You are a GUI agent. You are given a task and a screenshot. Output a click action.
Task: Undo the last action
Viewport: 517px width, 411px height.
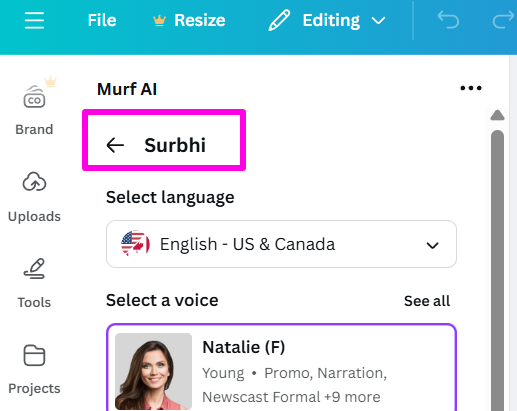448,20
